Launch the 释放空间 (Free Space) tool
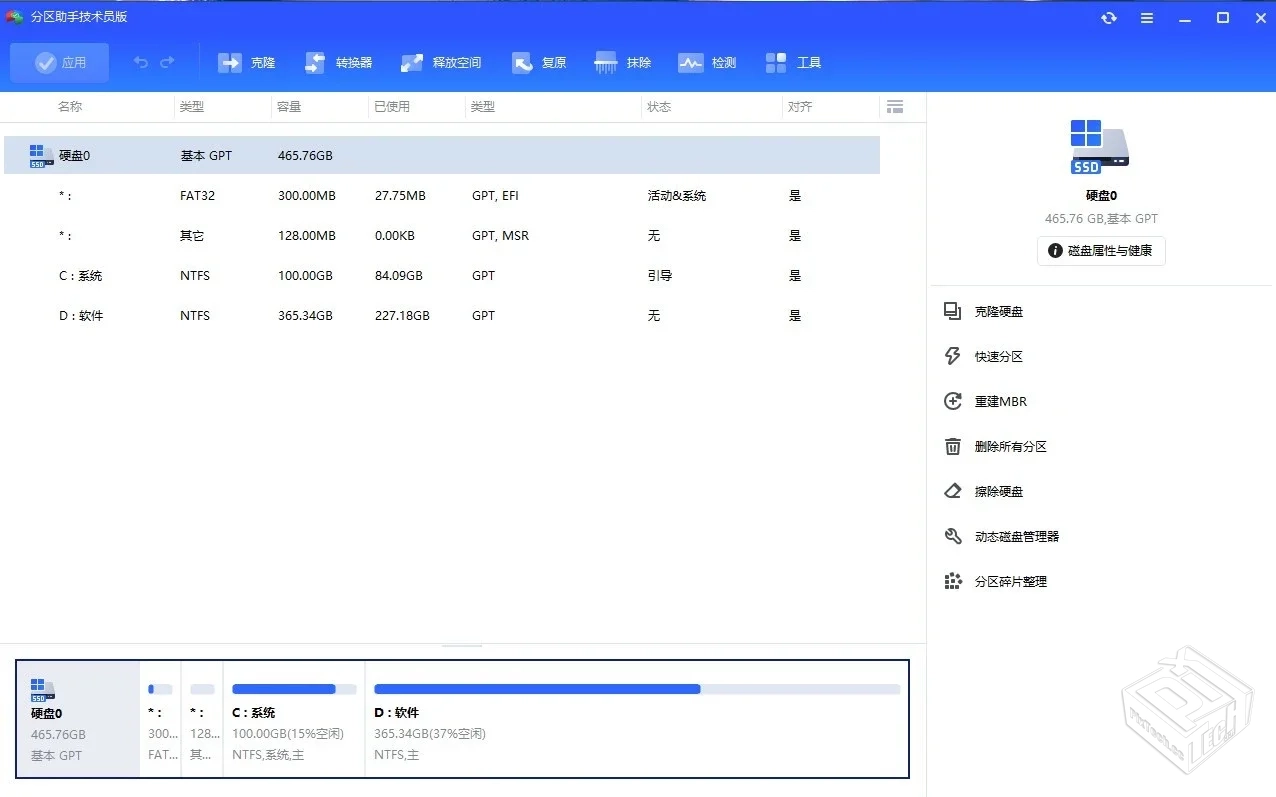 pos(441,62)
